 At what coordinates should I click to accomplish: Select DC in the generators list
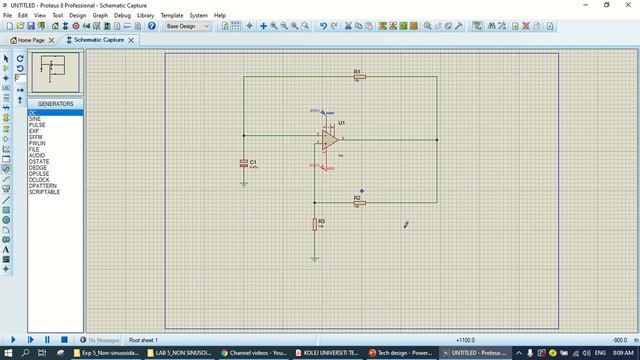click(x=56, y=113)
